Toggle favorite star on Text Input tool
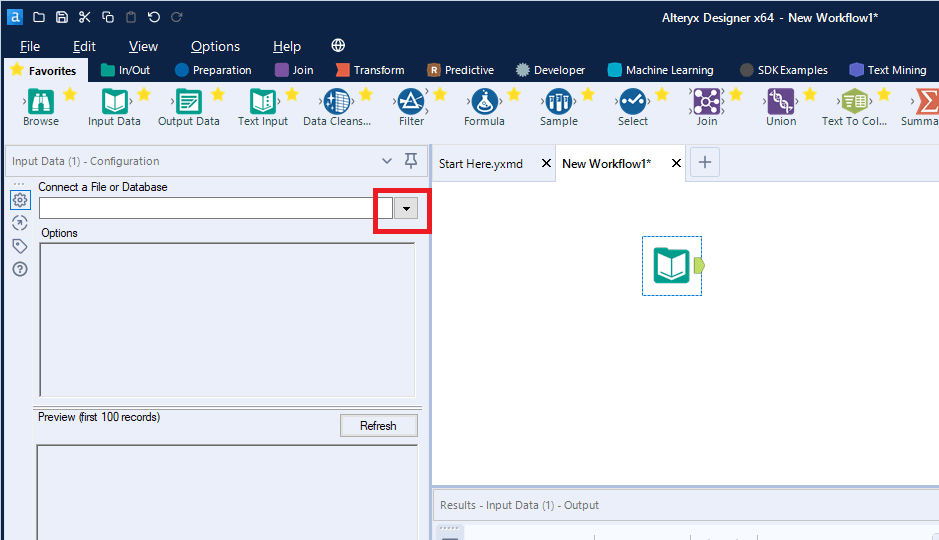This screenshot has width=939, height=540. click(292, 94)
